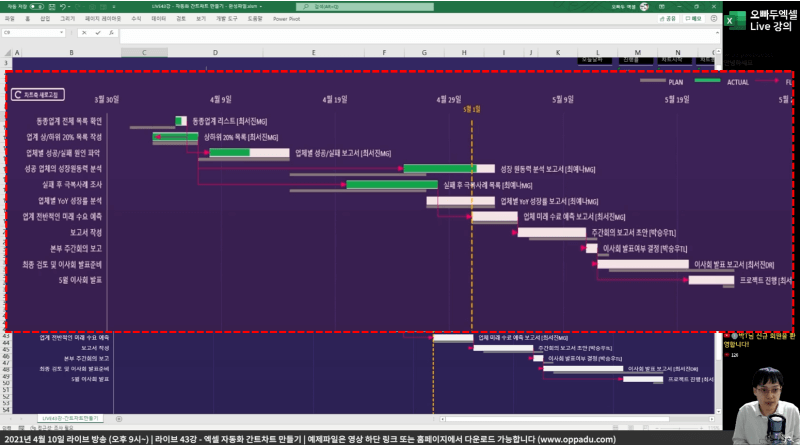
Task: Click the Save icon in Quick Access Toolbar
Action: click(x=53, y=5)
